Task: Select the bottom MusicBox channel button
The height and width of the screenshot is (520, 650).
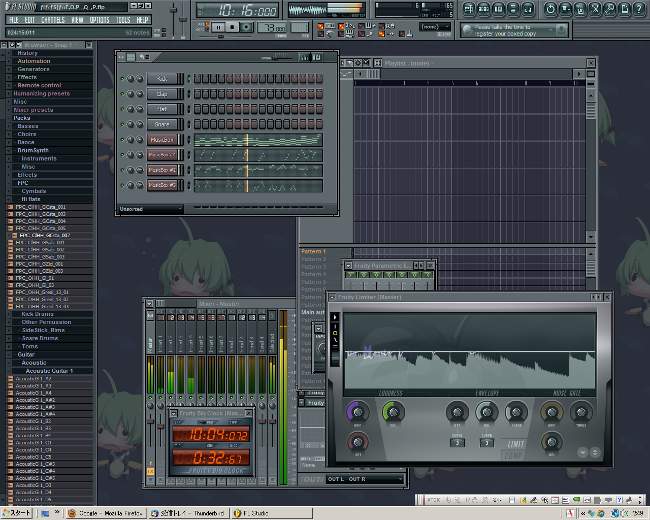Action: pos(162,185)
